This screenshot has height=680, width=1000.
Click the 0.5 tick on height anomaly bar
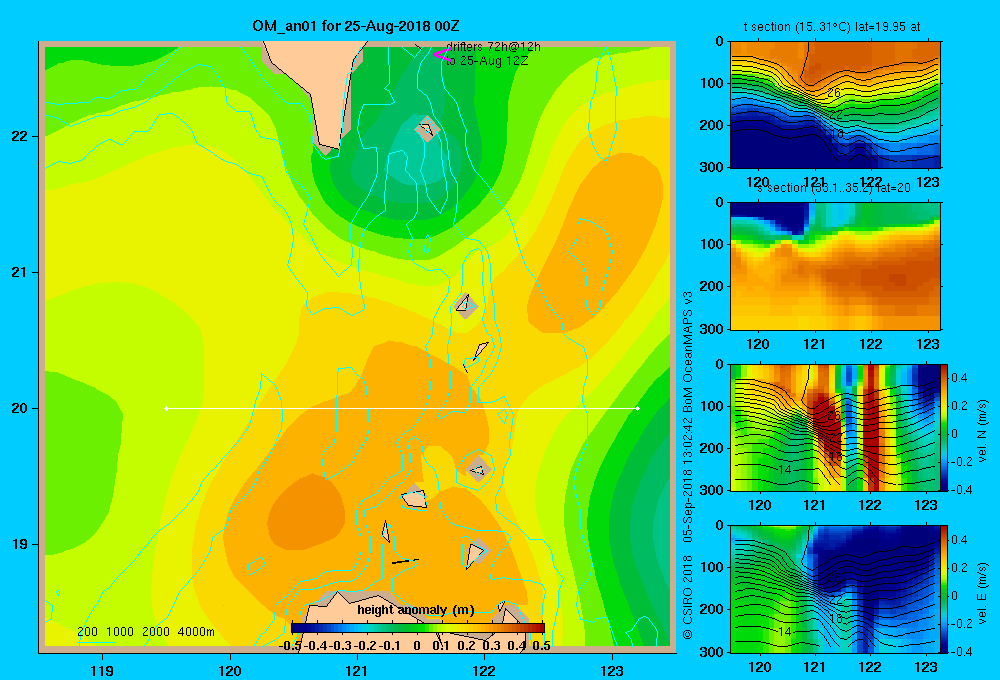[x=541, y=645]
